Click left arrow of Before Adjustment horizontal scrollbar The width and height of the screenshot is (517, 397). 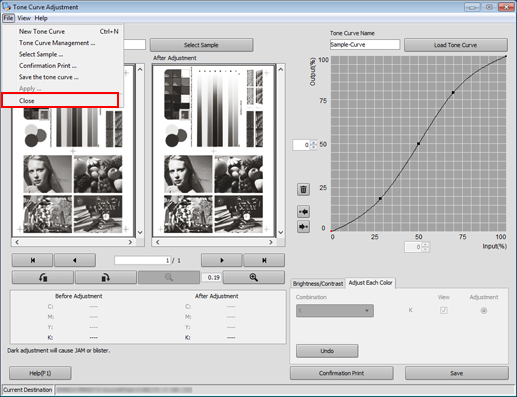17,242
